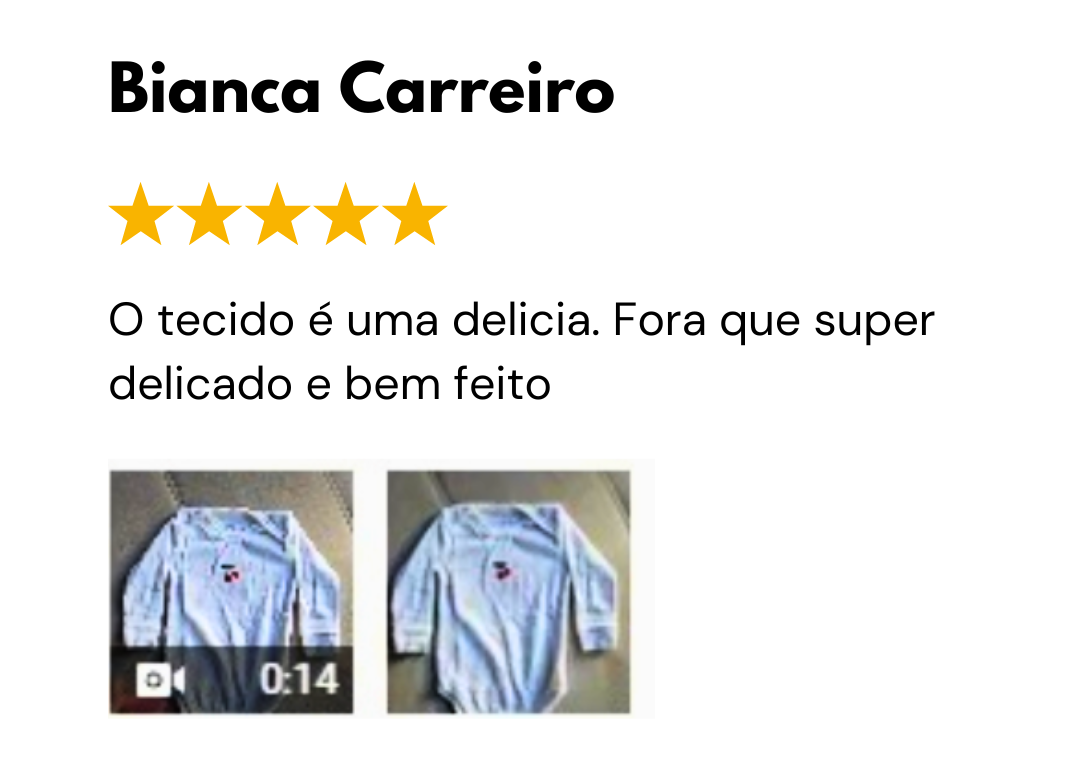Click the phrase 'Fora que super' in review

pyautogui.click(x=773, y=322)
